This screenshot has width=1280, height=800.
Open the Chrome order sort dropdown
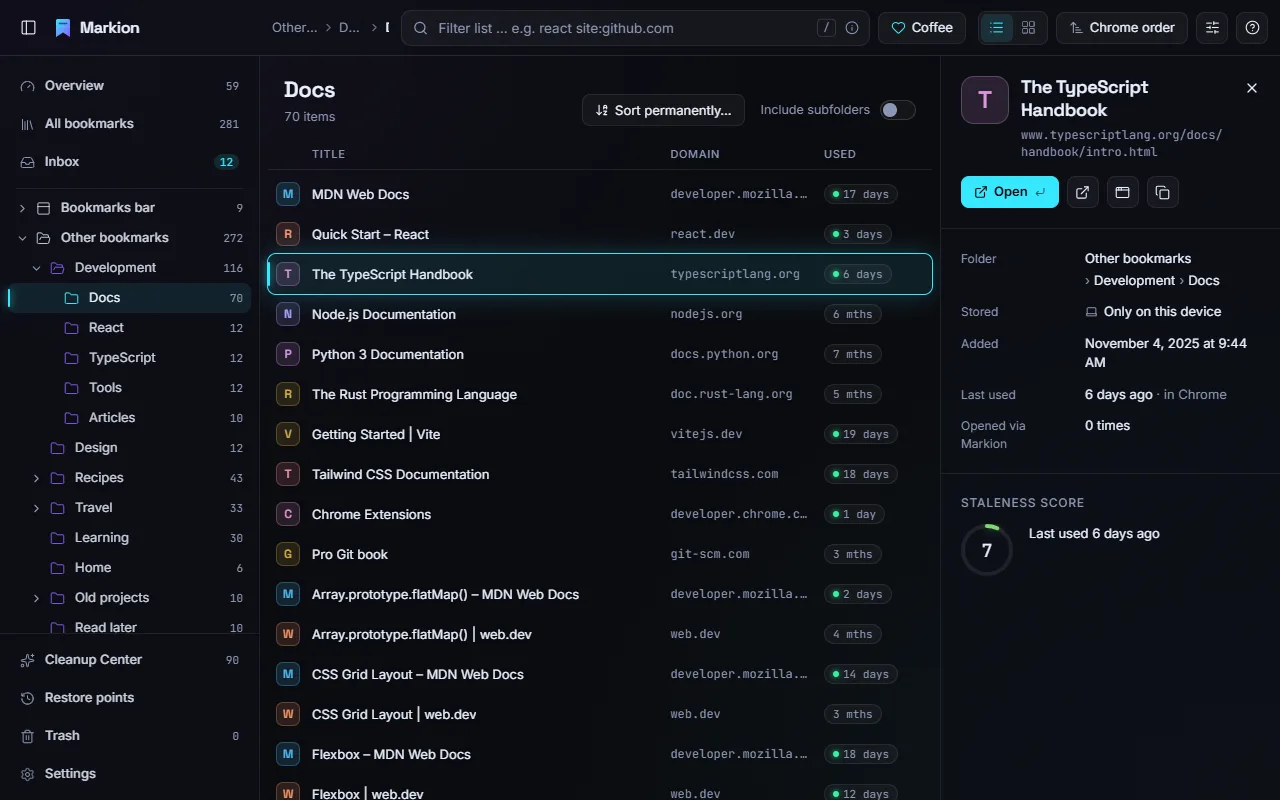pos(1122,28)
